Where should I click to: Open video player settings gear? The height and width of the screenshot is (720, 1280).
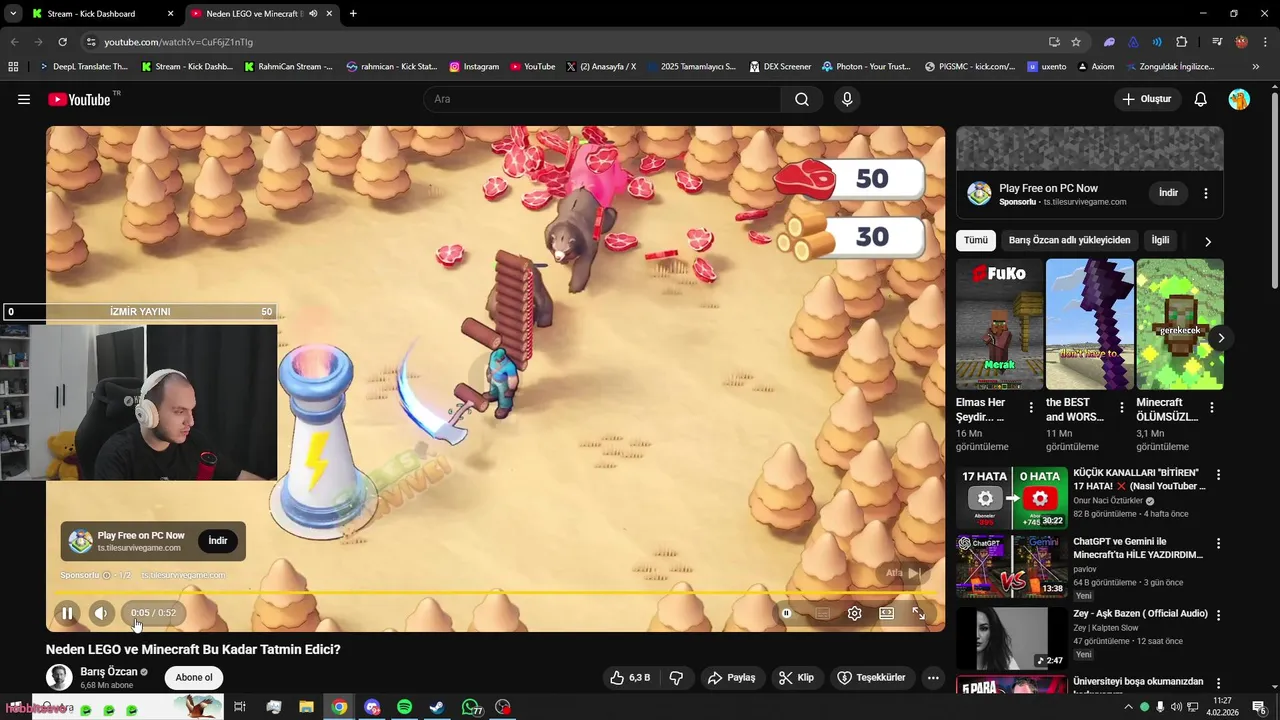[854, 613]
